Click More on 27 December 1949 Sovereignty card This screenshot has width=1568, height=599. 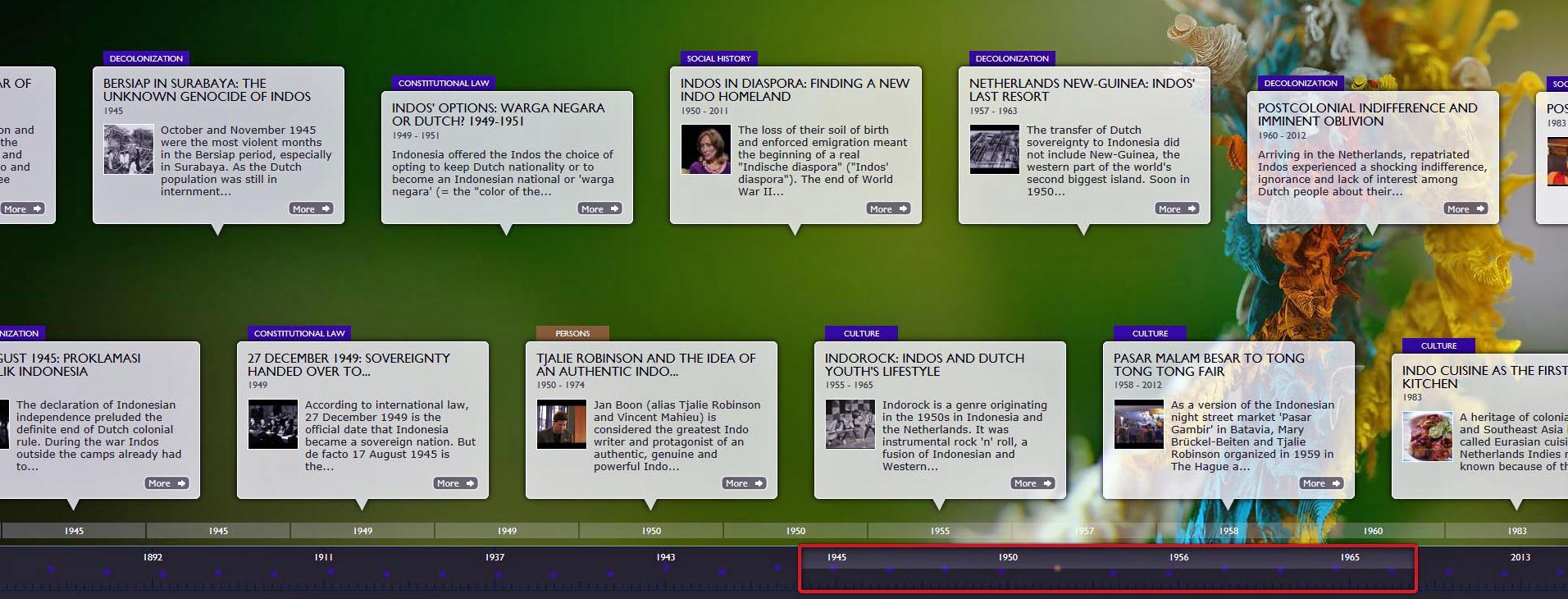point(455,483)
